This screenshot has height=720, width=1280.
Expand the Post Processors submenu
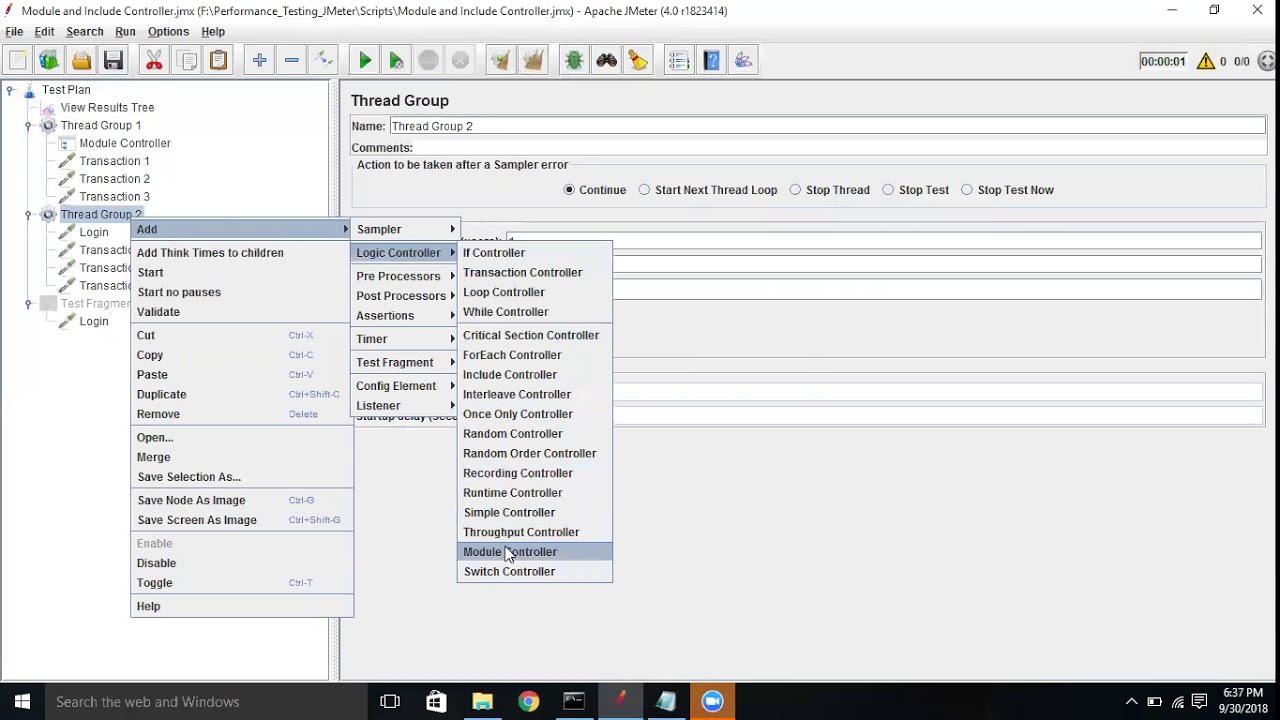point(404,296)
